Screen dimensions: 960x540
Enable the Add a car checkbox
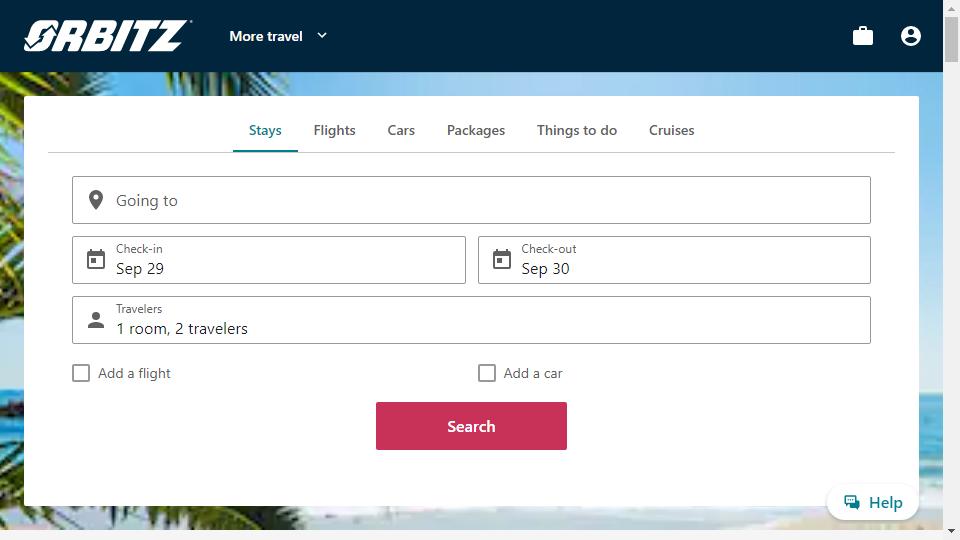click(x=487, y=373)
